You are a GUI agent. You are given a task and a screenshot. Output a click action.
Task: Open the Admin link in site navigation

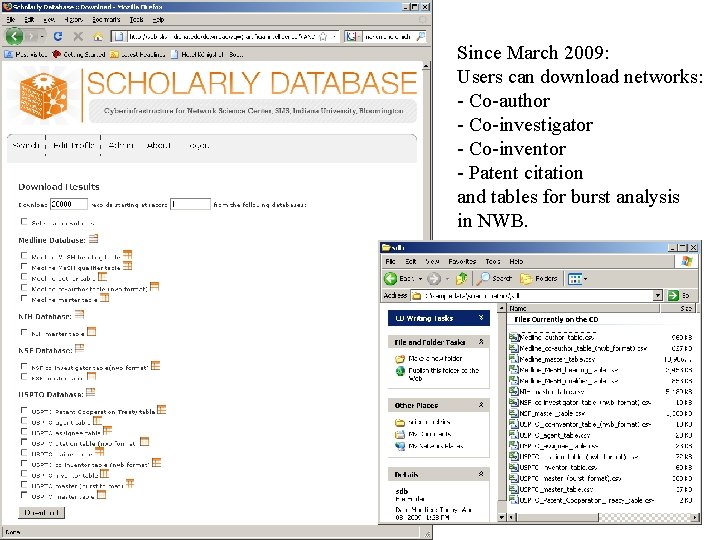(121, 145)
